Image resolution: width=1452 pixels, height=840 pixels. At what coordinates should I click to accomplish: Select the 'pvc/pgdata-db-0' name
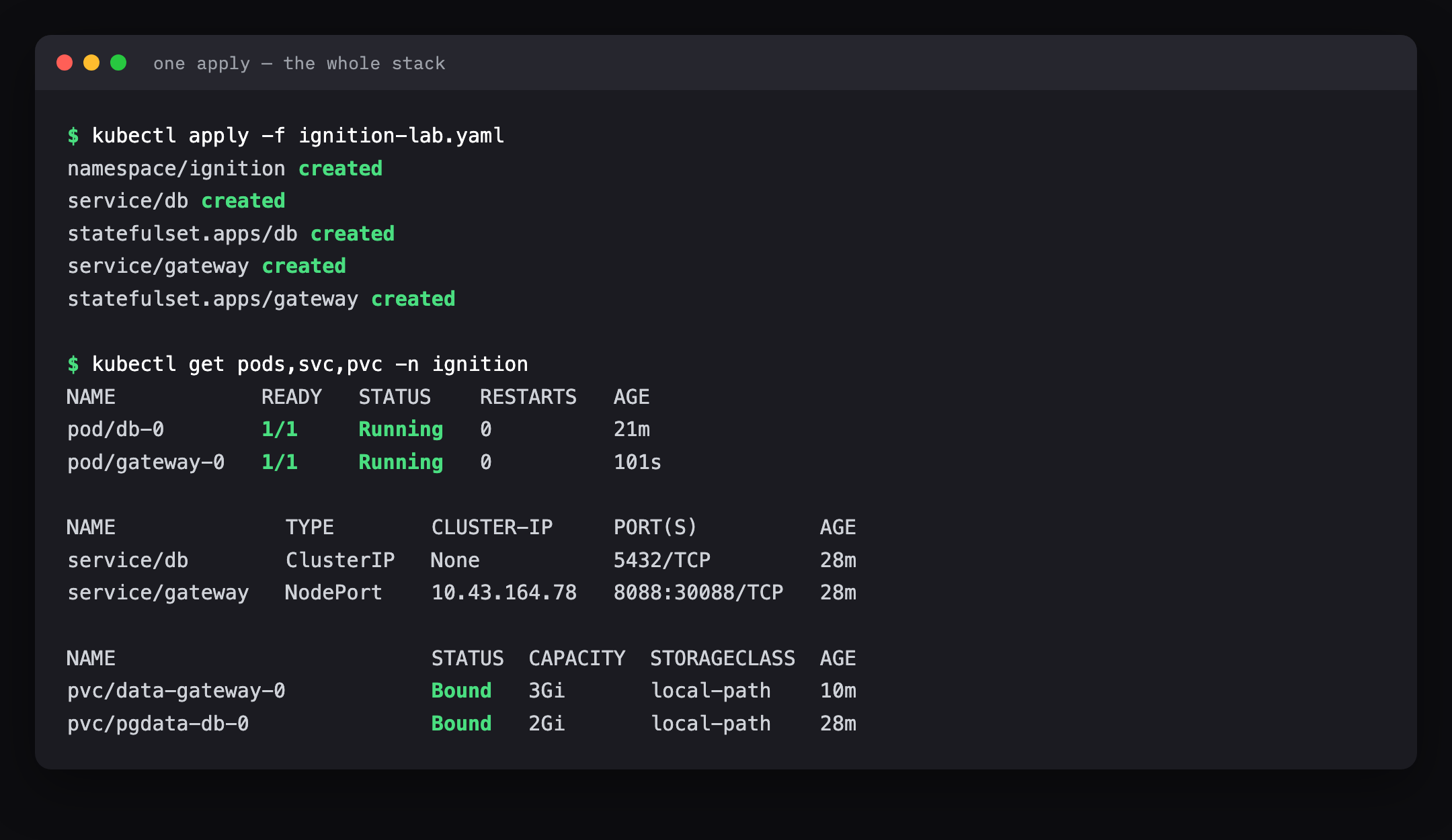pyautogui.click(x=158, y=724)
